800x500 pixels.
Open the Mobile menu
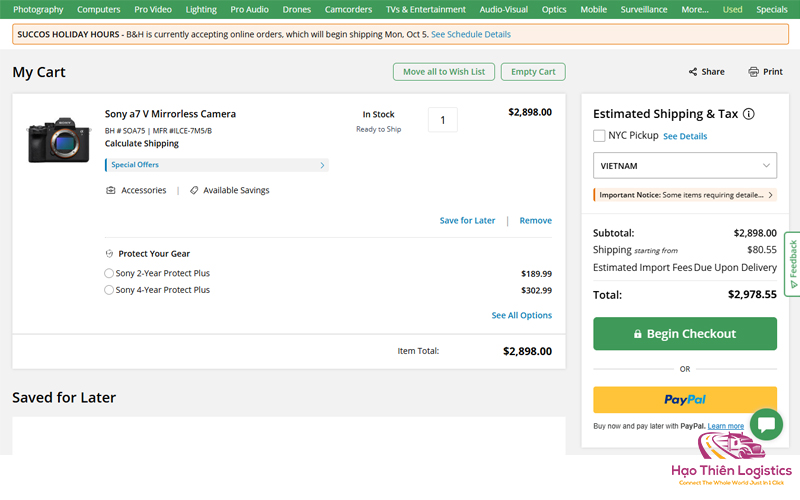[x=593, y=9]
